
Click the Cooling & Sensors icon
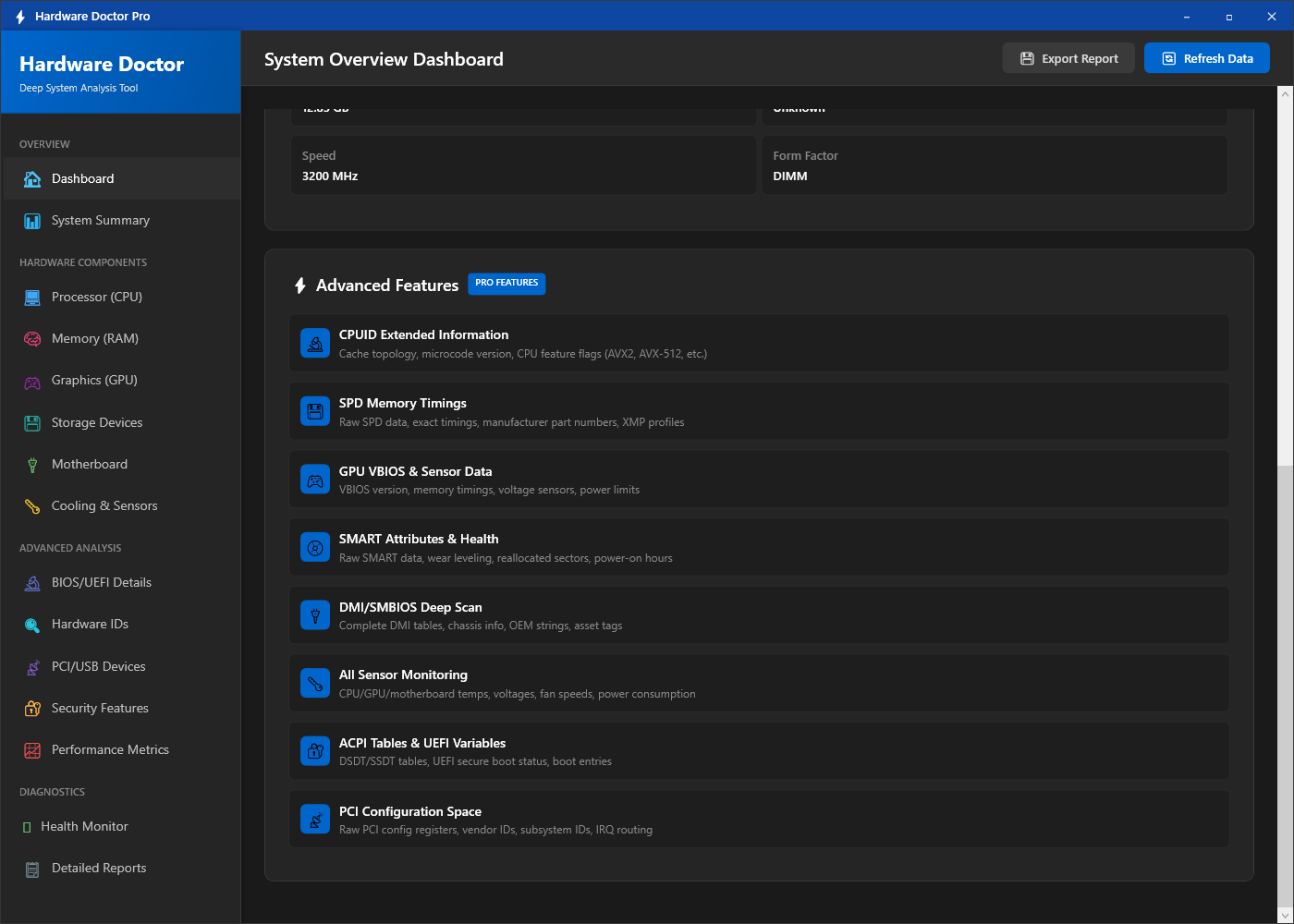point(32,506)
